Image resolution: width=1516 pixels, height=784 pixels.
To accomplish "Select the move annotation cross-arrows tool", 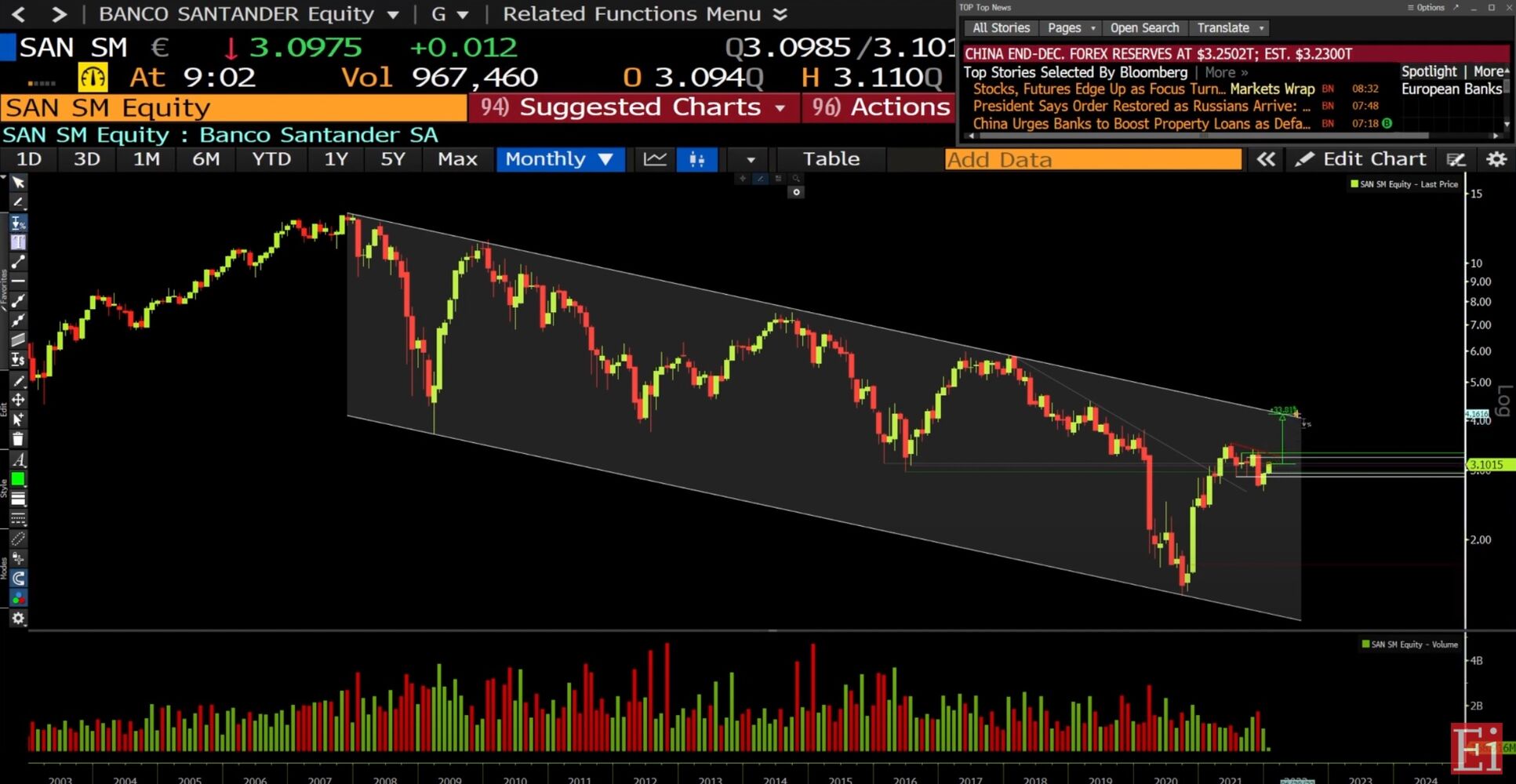I will pyautogui.click(x=18, y=400).
